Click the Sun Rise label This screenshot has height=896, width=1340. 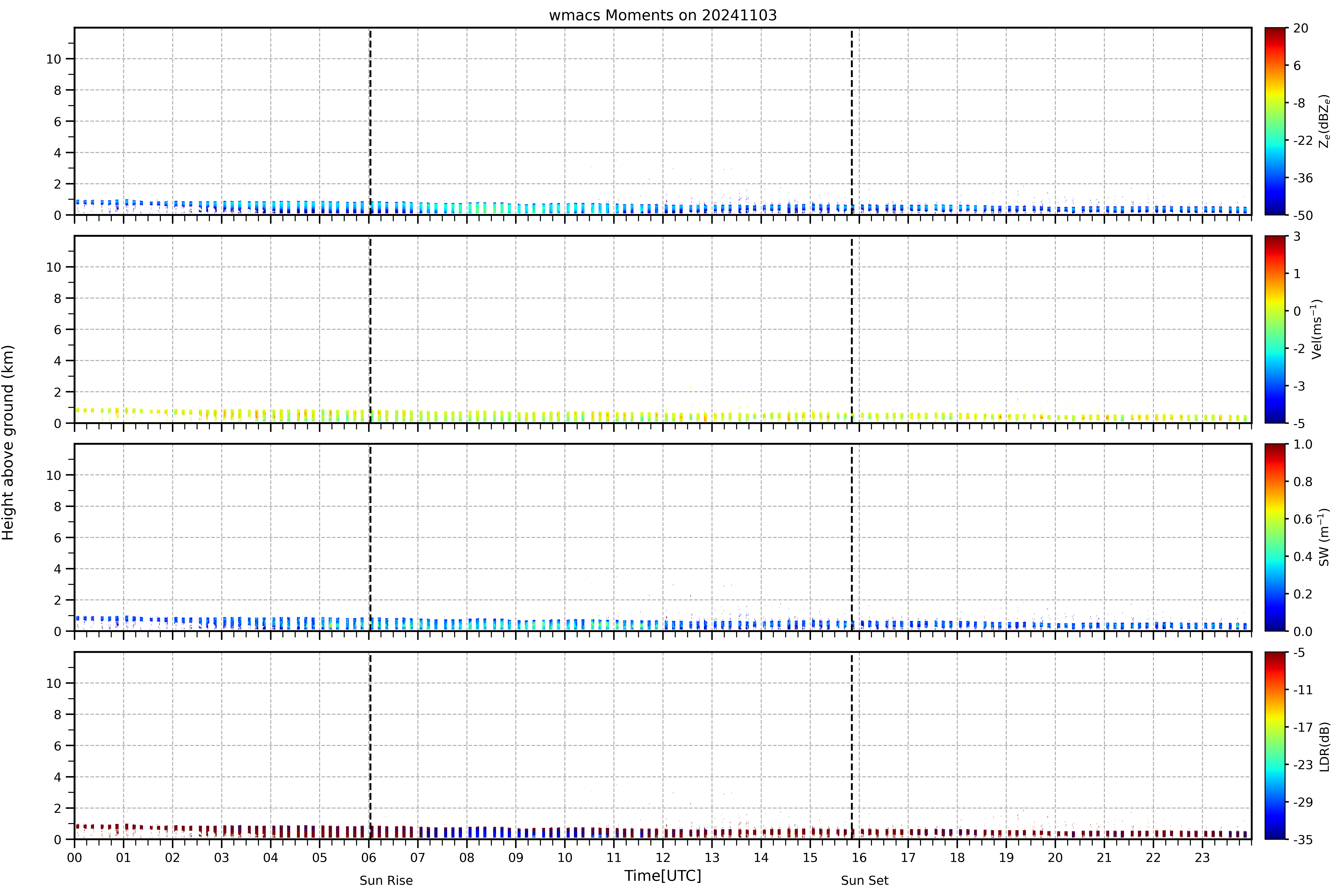point(386,881)
